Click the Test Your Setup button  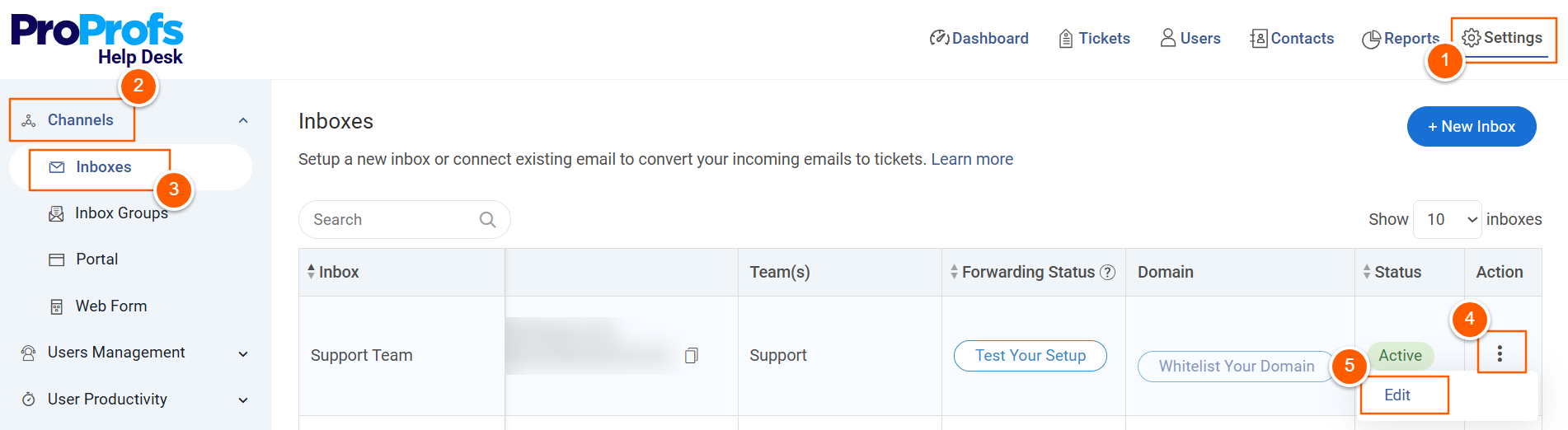pos(1030,355)
